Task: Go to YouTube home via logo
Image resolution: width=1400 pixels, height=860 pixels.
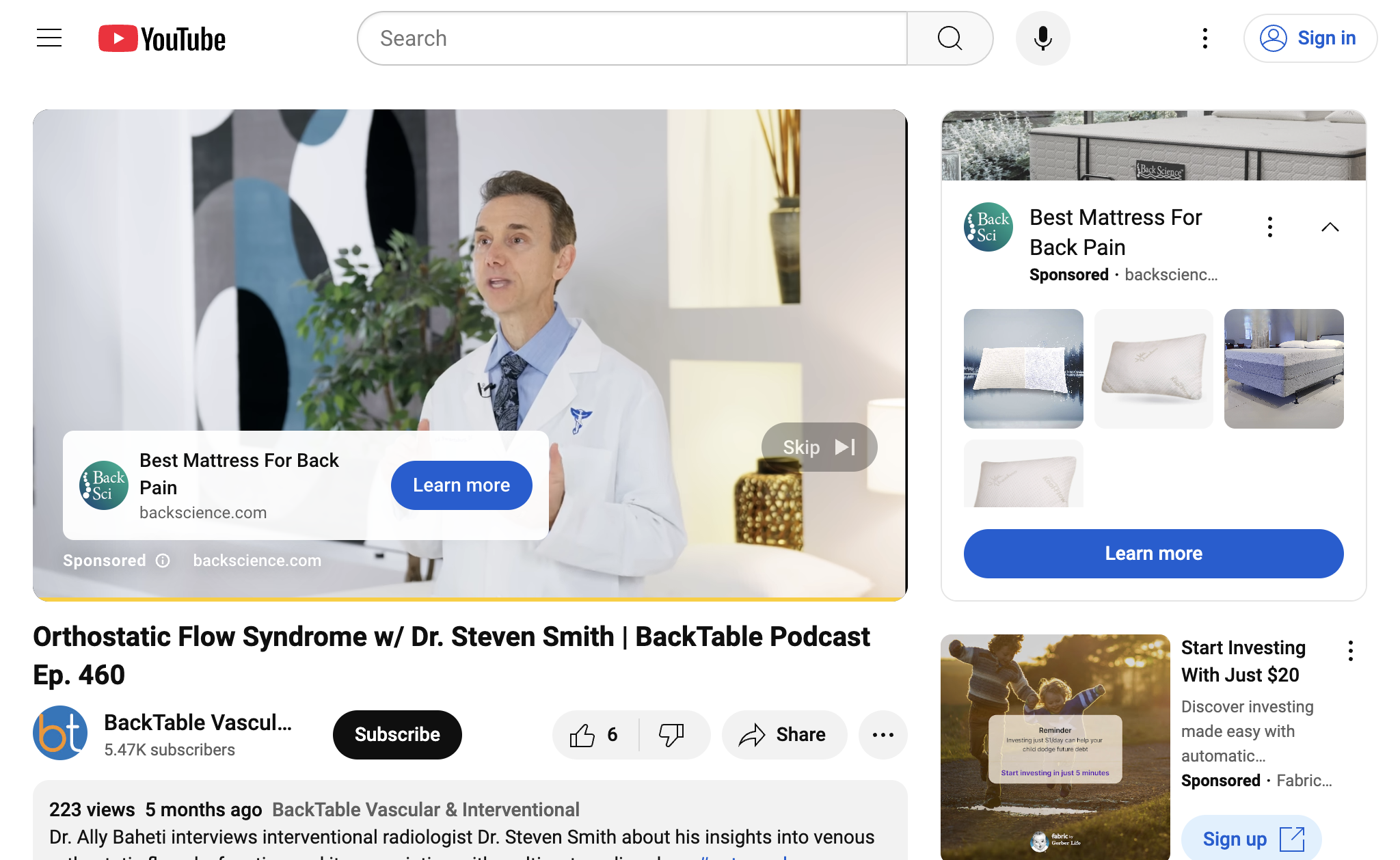Action: click(x=162, y=39)
